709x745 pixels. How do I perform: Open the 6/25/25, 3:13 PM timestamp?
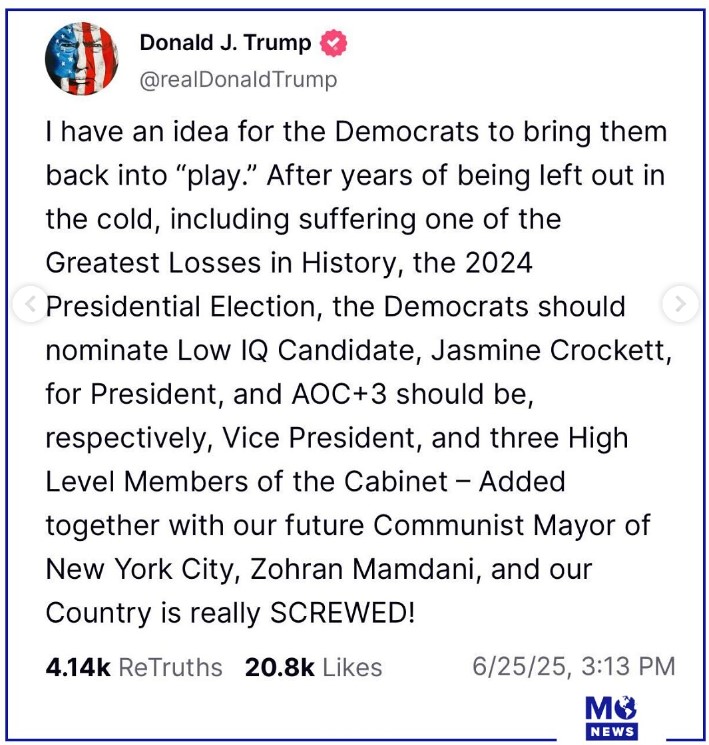(573, 666)
